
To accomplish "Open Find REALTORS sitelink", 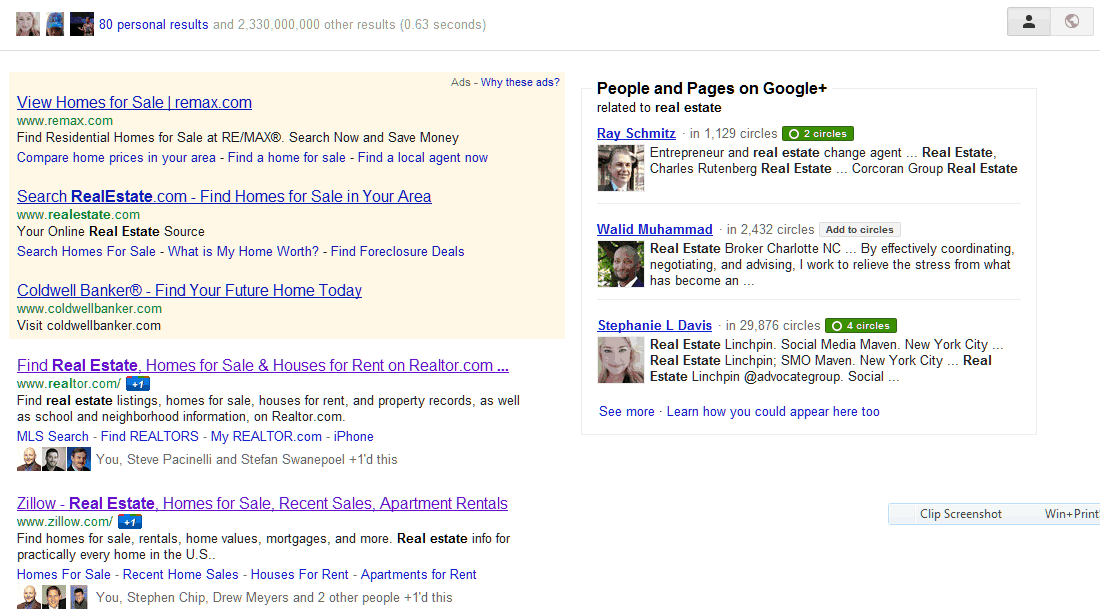I will pos(149,436).
